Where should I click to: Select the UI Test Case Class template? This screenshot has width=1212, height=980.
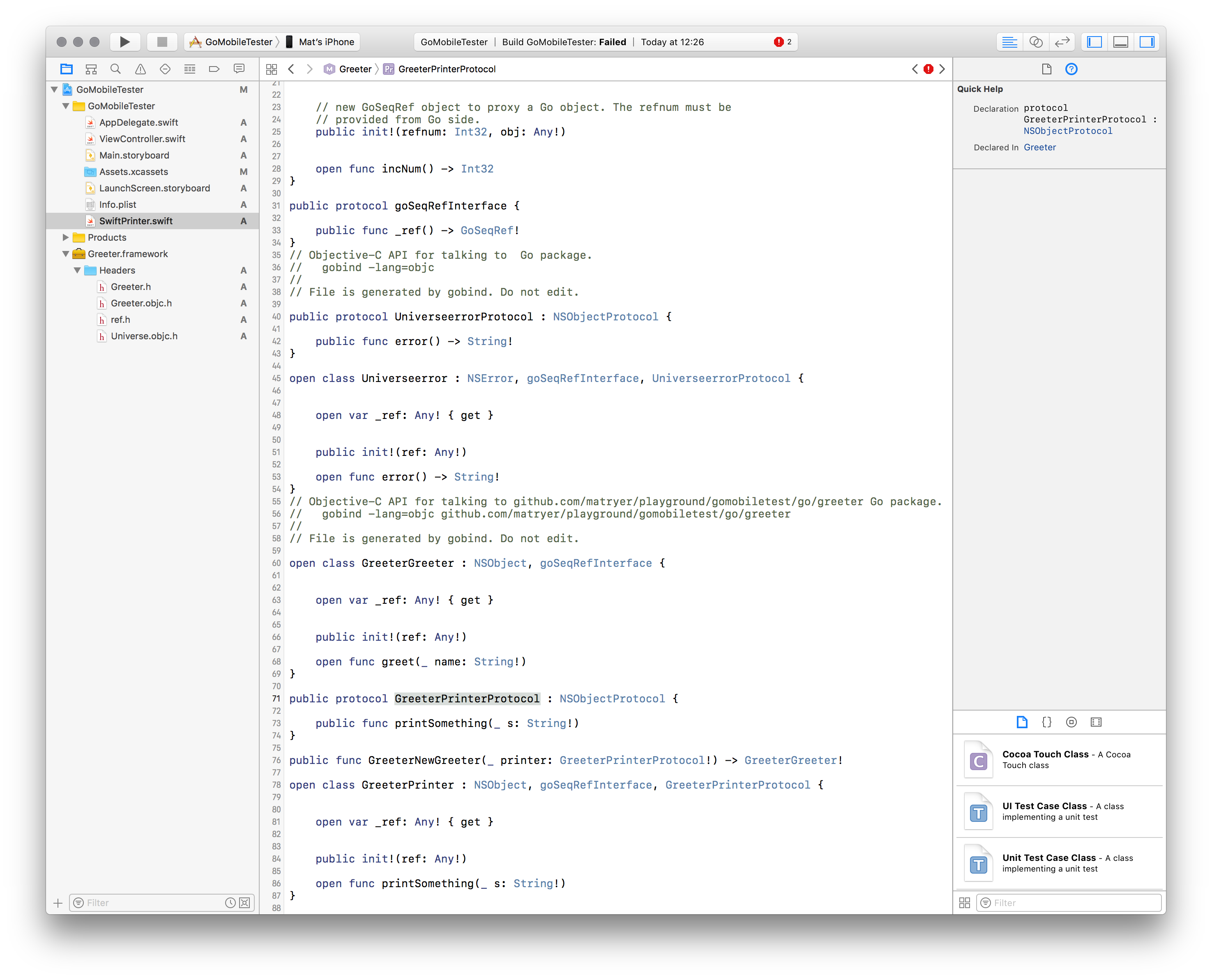pos(1060,812)
